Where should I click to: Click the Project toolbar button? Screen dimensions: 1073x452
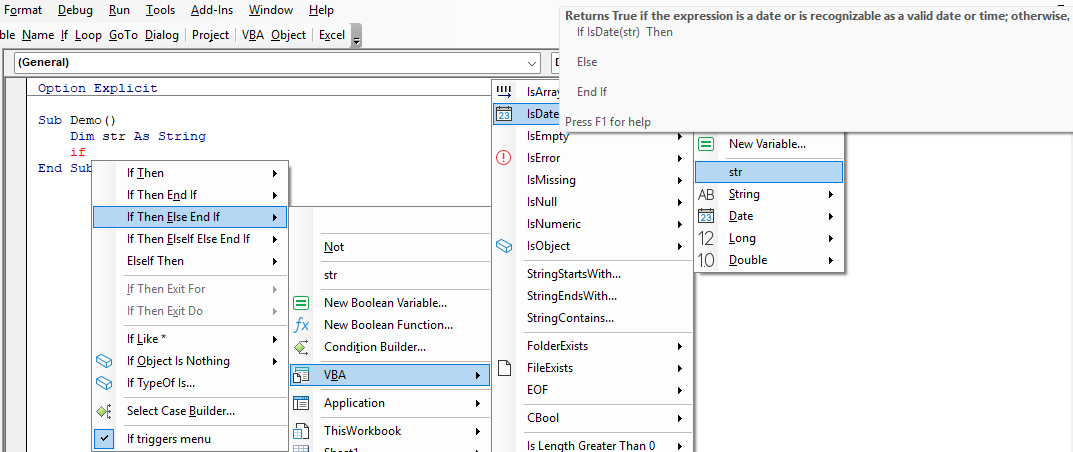pyautogui.click(x=210, y=35)
